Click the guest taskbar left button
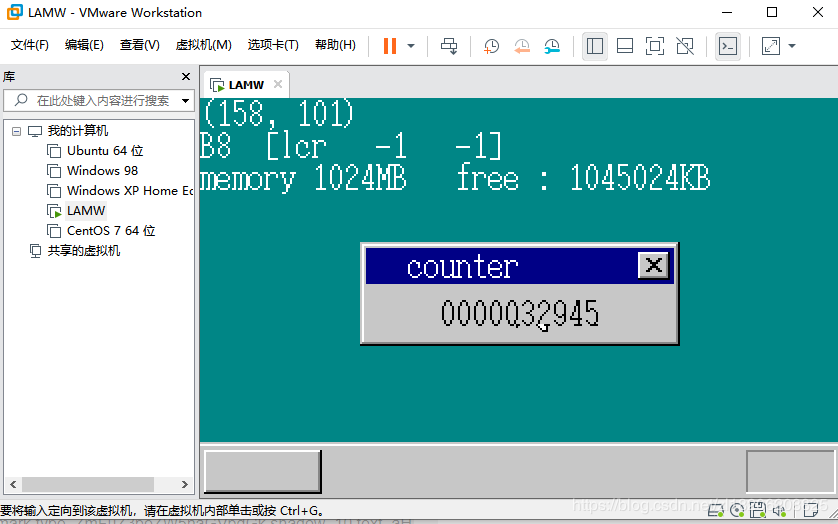Image resolution: width=838 pixels, height=524 pixels. click(262, 471)
